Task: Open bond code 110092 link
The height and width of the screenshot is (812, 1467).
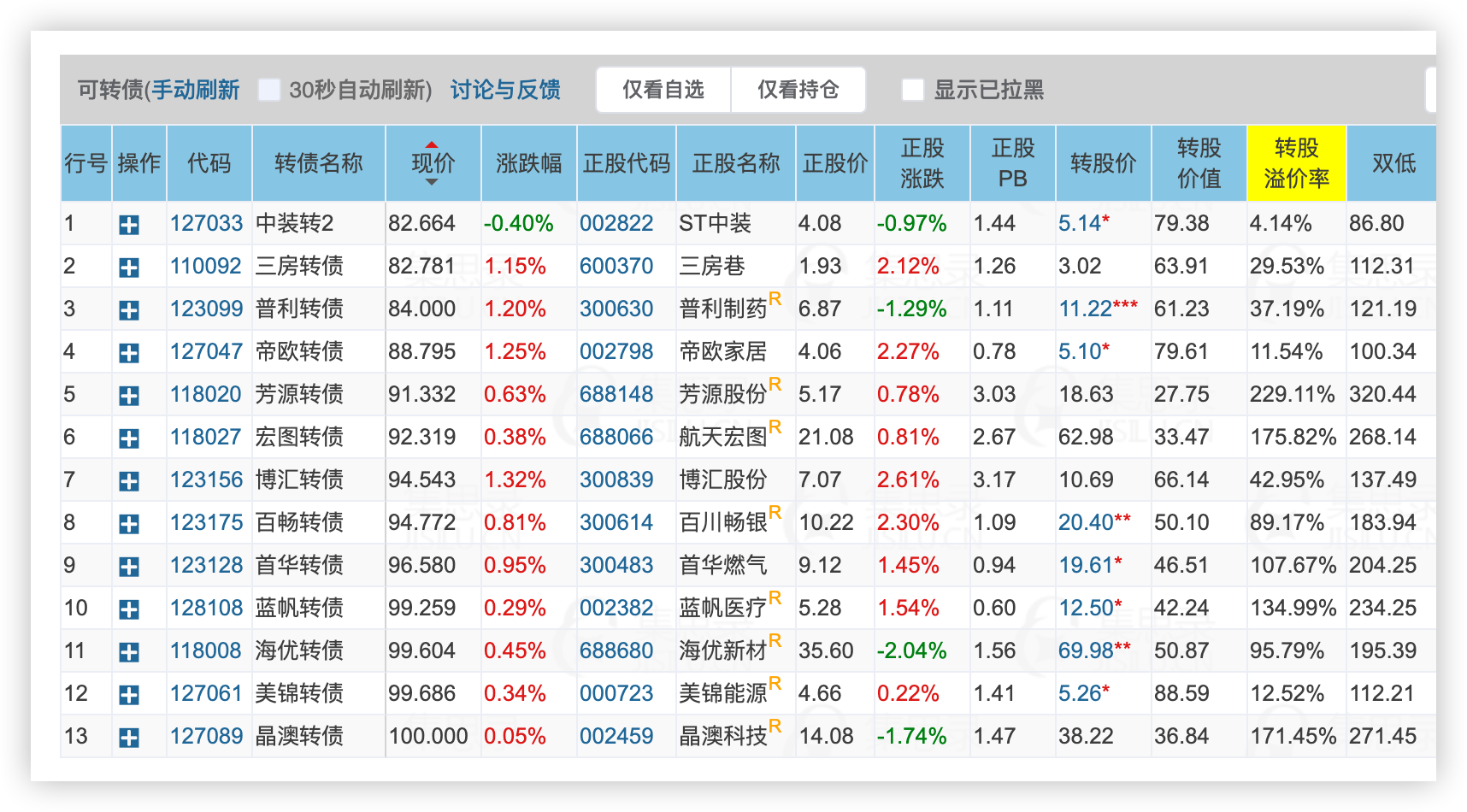Action: (x=206, y=267)
